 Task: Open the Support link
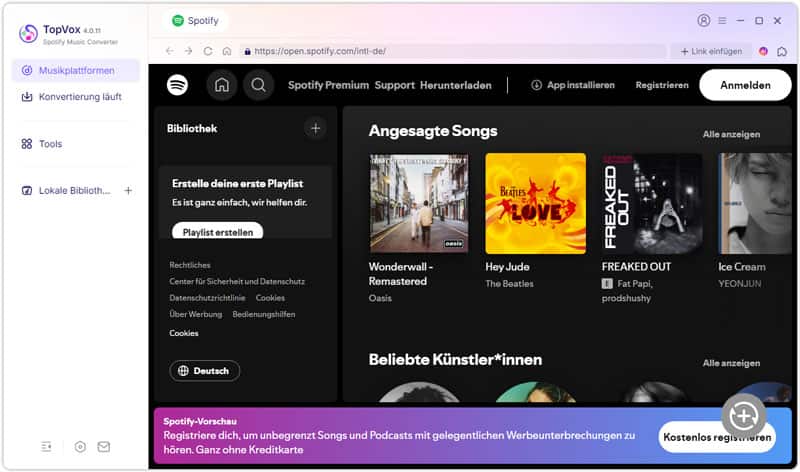[394, 85]
